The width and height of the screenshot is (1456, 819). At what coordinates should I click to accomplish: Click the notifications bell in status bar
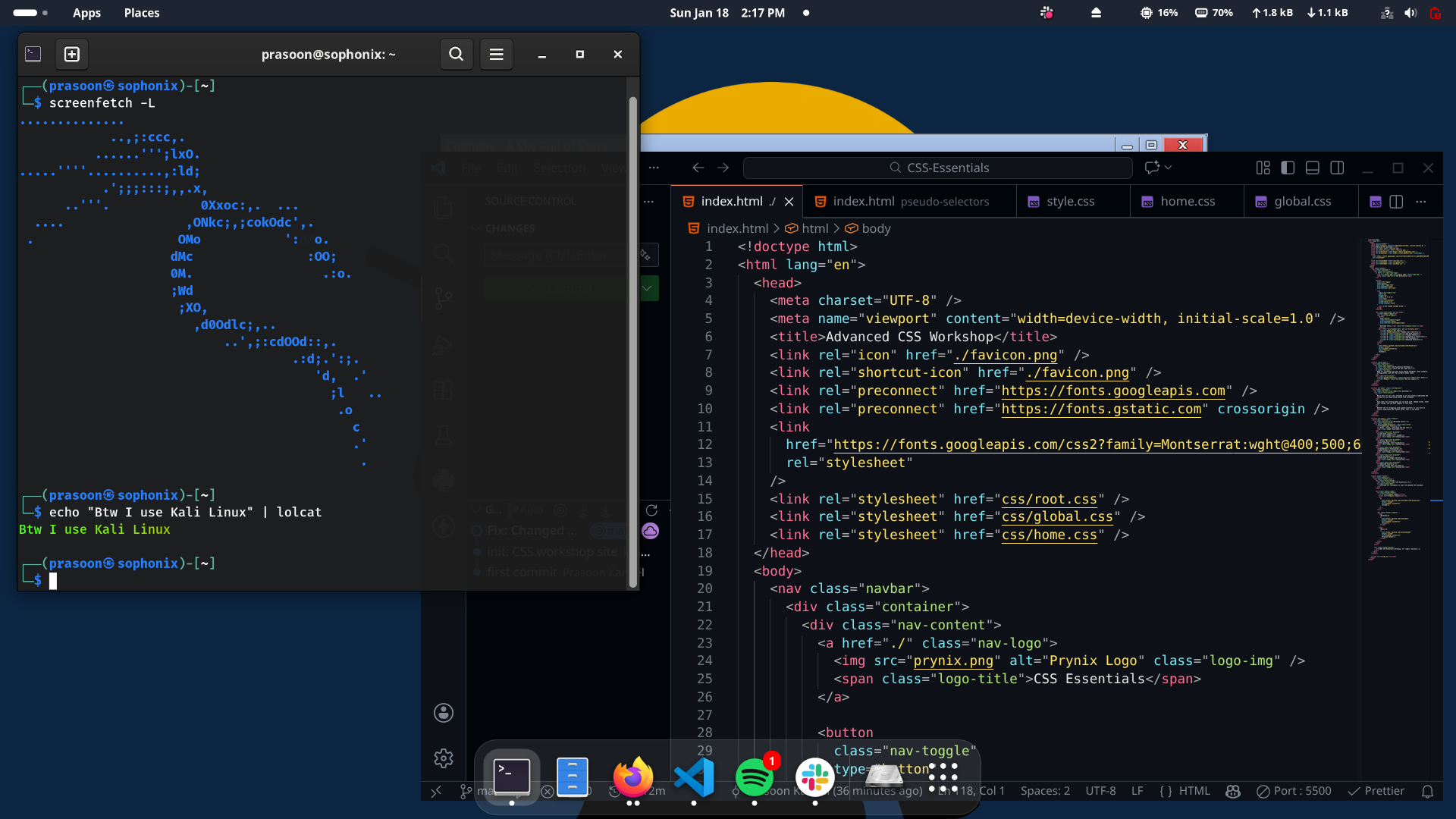click(x=1427, y=791)
